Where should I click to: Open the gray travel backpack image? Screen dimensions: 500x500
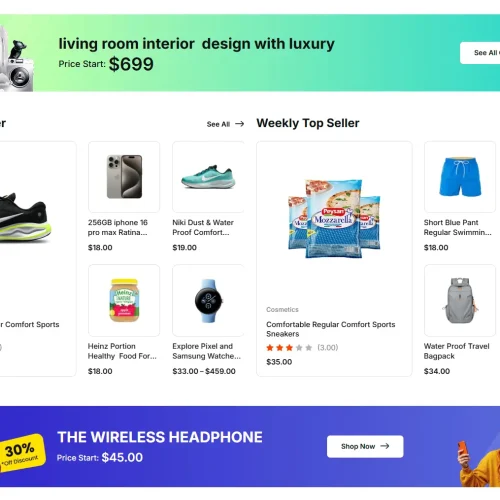coord(460,300)
